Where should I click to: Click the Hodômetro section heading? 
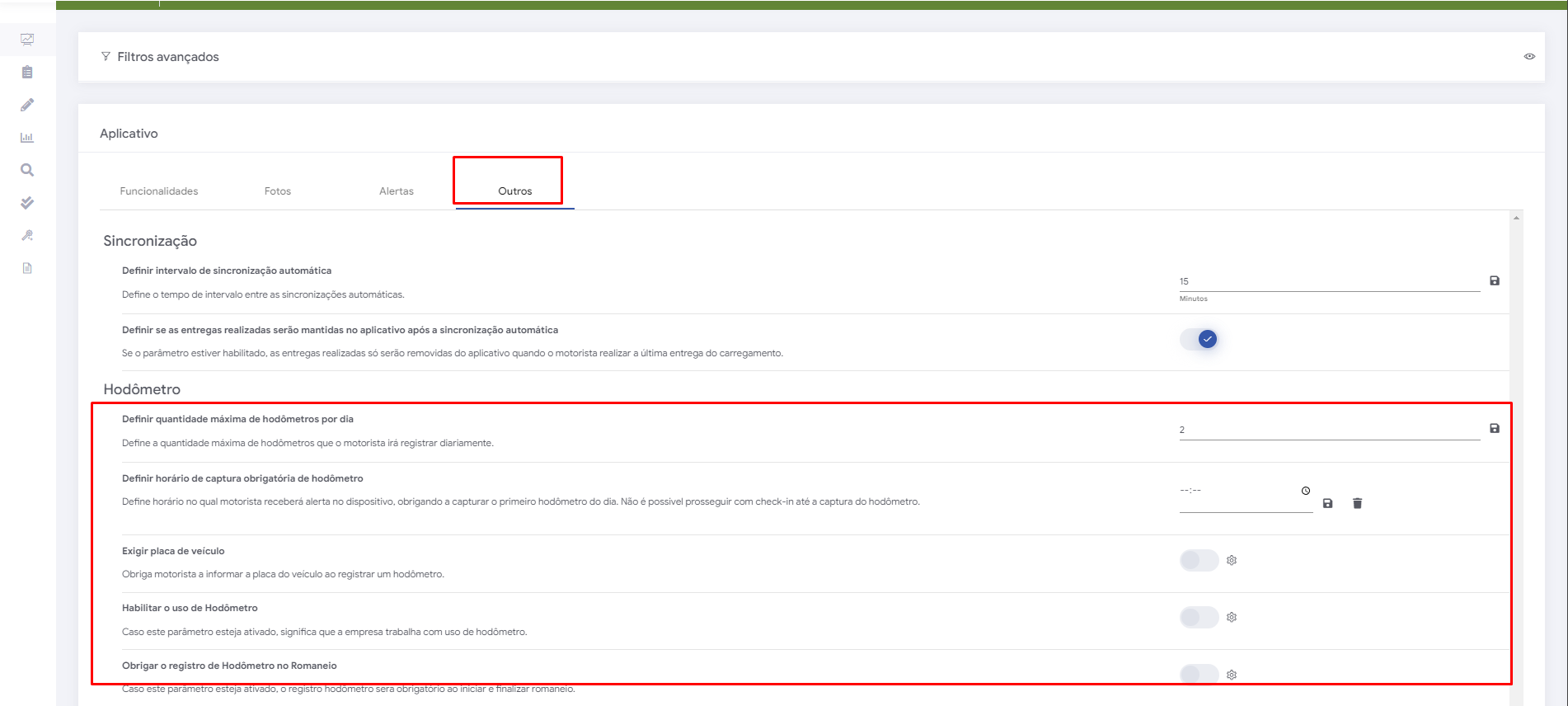142,389
